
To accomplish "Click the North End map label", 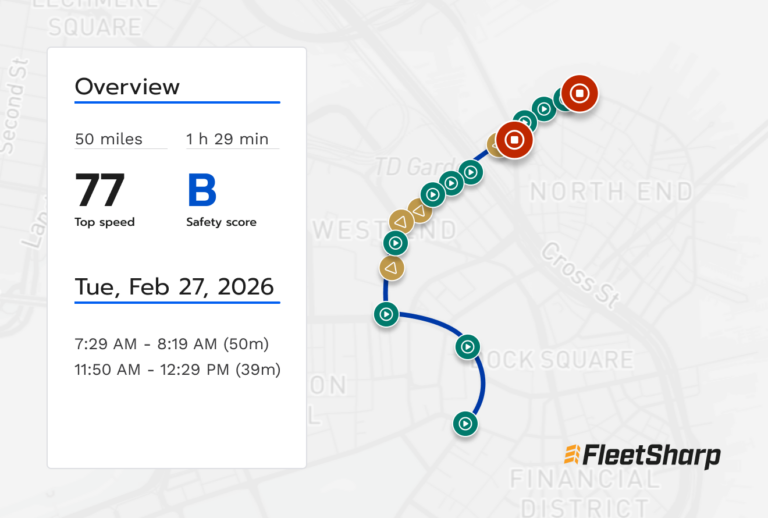I will point(610,191).
